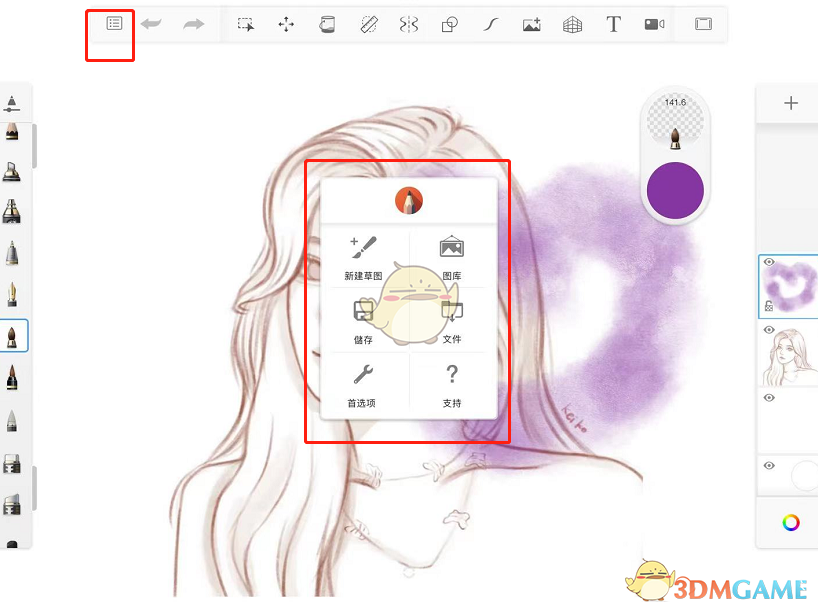The height and width of the screenshot is (608, 818).
Task: Add a new layer with the plus button
Action: 790,103
